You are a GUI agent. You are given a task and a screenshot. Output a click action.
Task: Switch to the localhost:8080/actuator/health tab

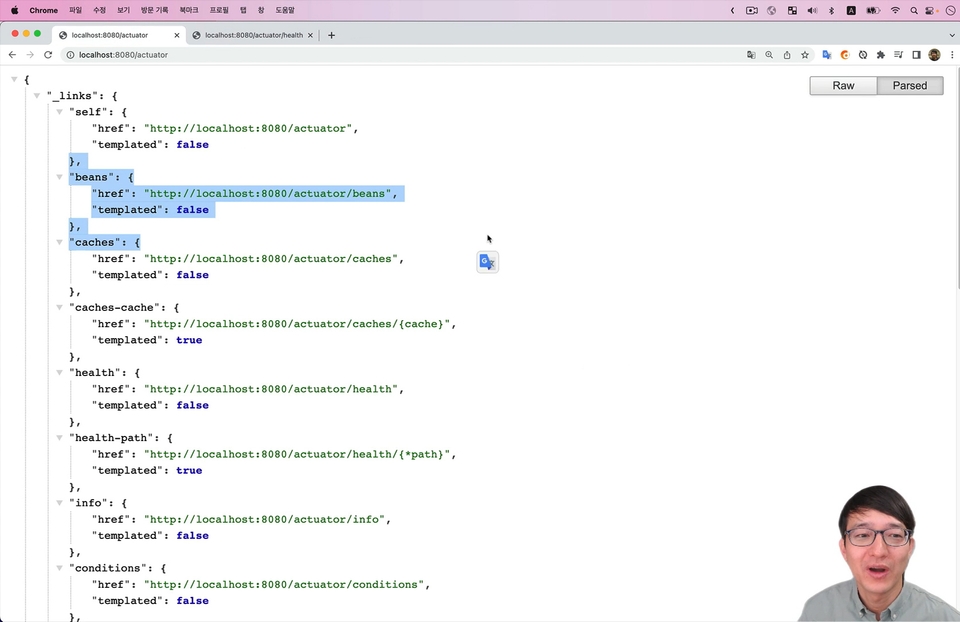[x=253, y=35]
